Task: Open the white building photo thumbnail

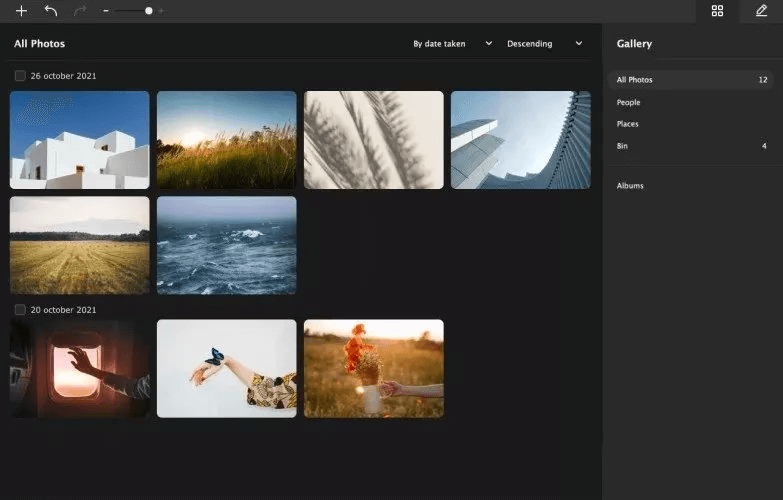Action: (x=80, y=140)
